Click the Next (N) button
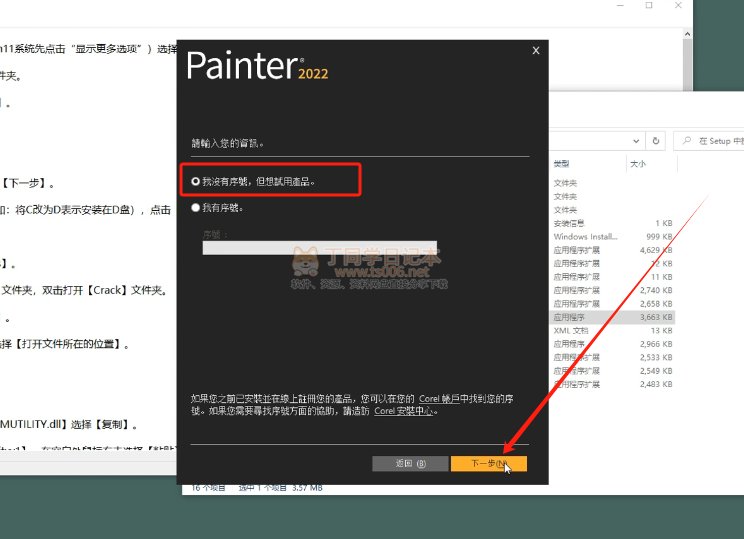Viewport: 744px width, 539px height. click(x=488, y=464)
